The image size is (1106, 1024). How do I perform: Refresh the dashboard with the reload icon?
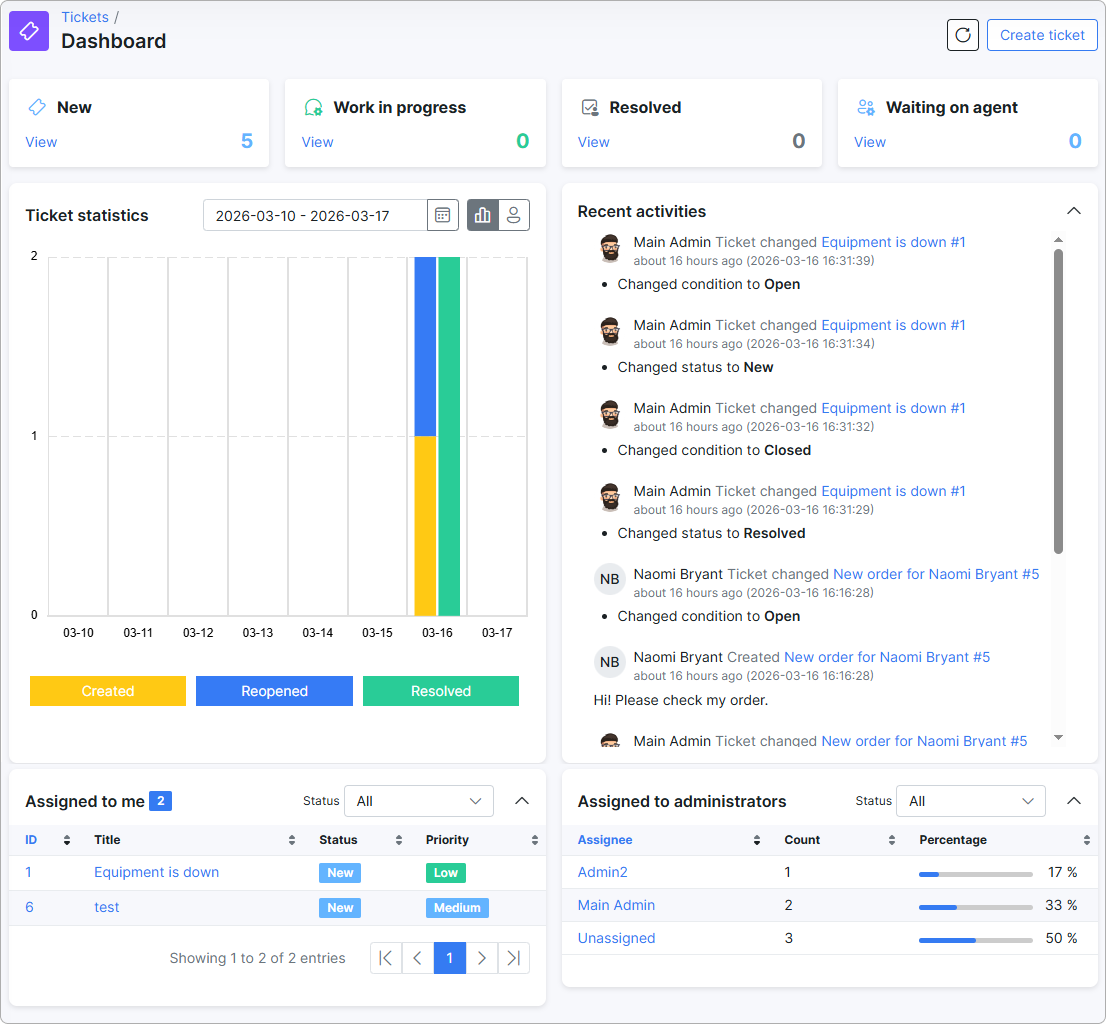click(962, 35)
